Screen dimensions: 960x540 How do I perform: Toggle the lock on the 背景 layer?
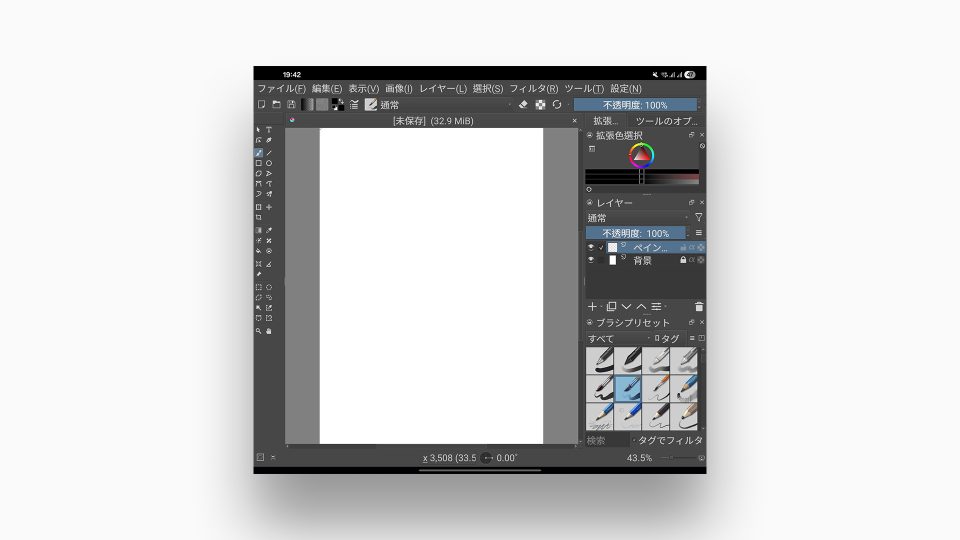[683, 260]
